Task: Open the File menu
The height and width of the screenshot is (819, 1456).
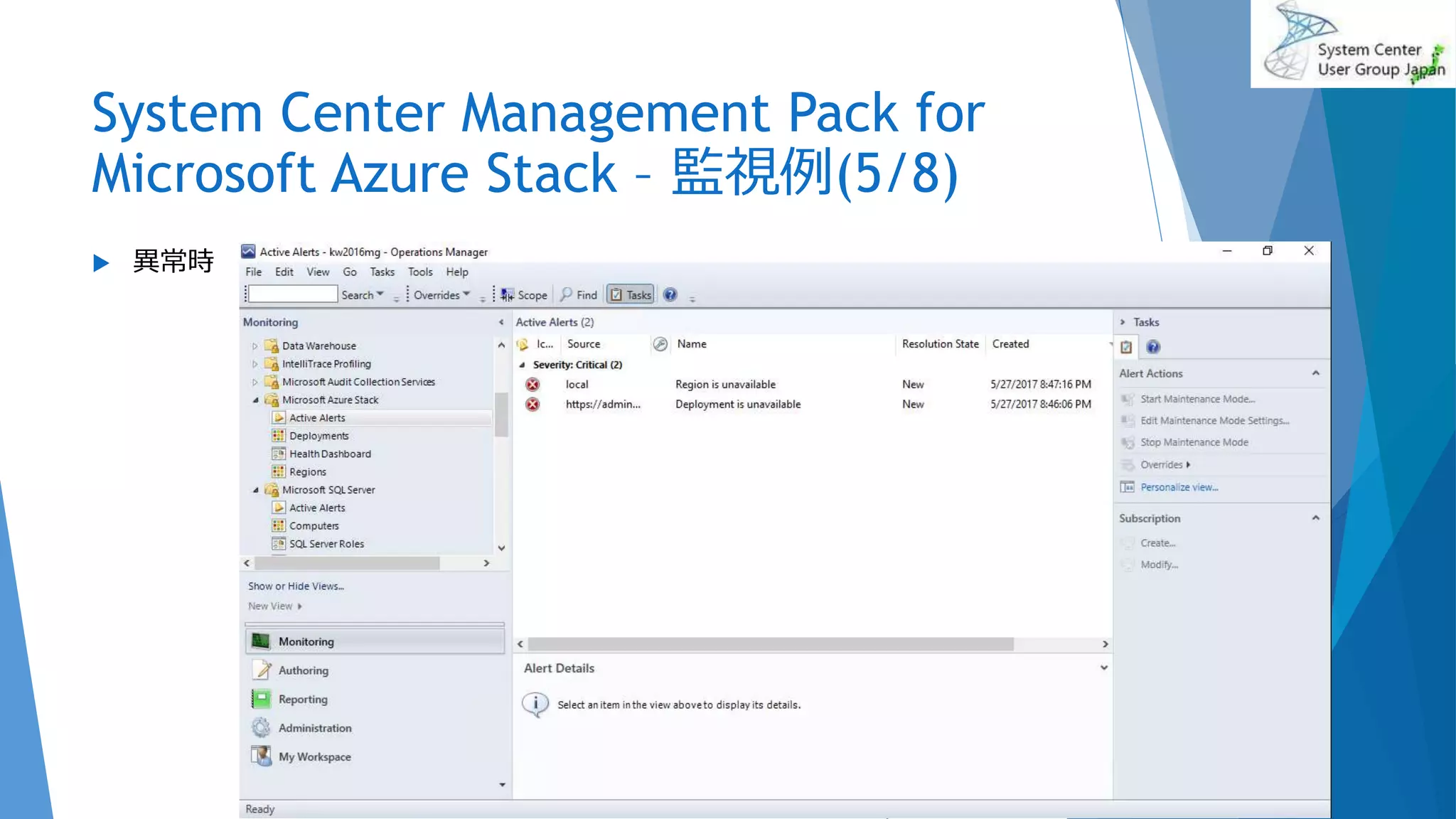Action: (254, 272)
